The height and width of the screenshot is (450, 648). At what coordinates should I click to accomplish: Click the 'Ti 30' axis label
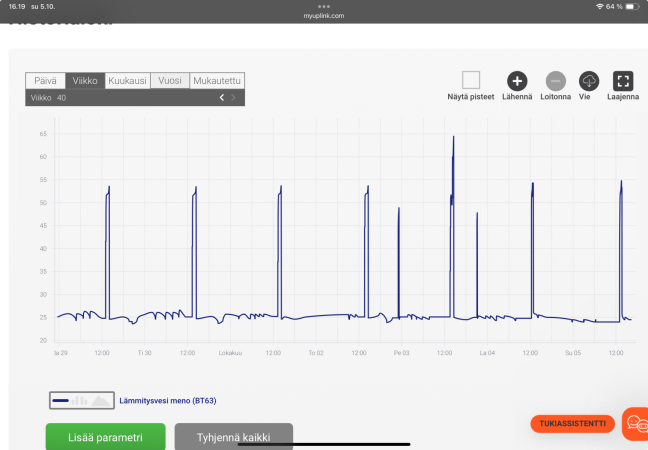(145, 353)
